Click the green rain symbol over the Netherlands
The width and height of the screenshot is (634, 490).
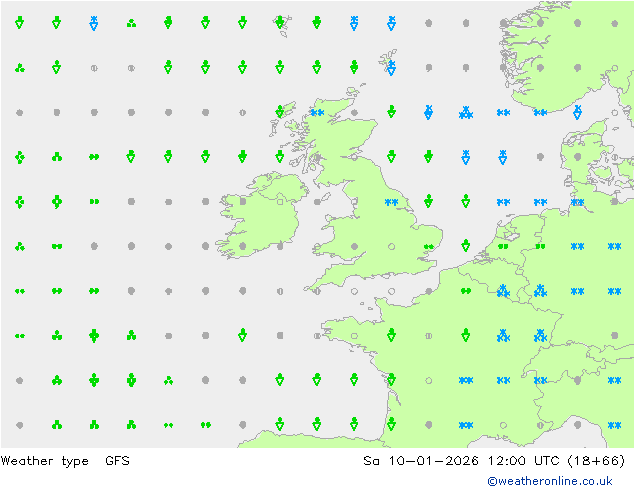pos(503,246)
